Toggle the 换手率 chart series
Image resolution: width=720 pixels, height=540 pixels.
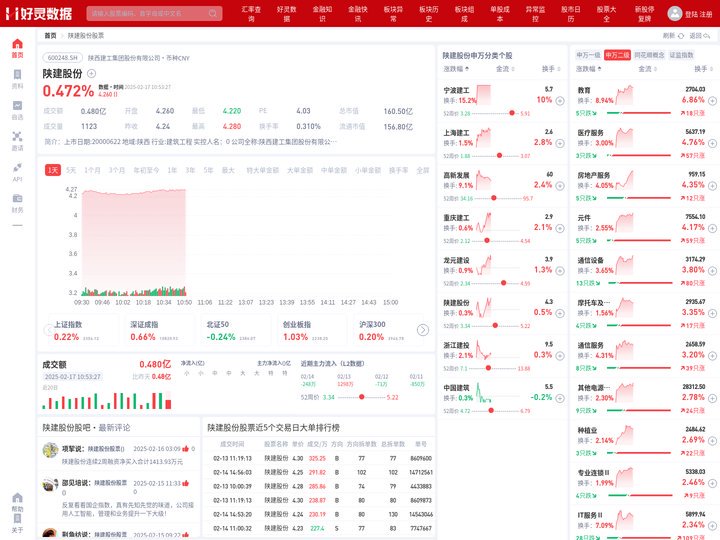point(399,170)
